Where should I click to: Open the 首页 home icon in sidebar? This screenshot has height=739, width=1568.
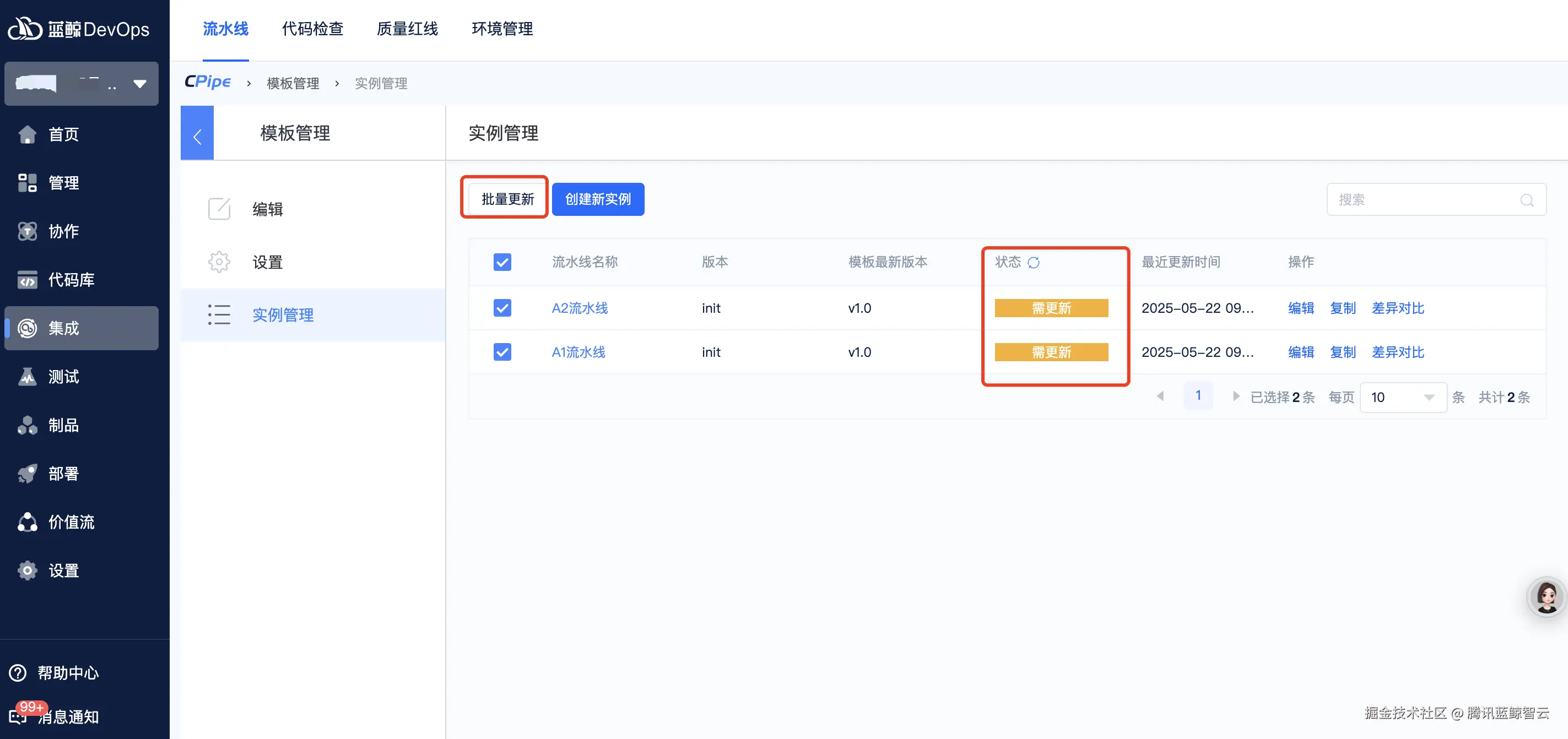tap(27, 134)
